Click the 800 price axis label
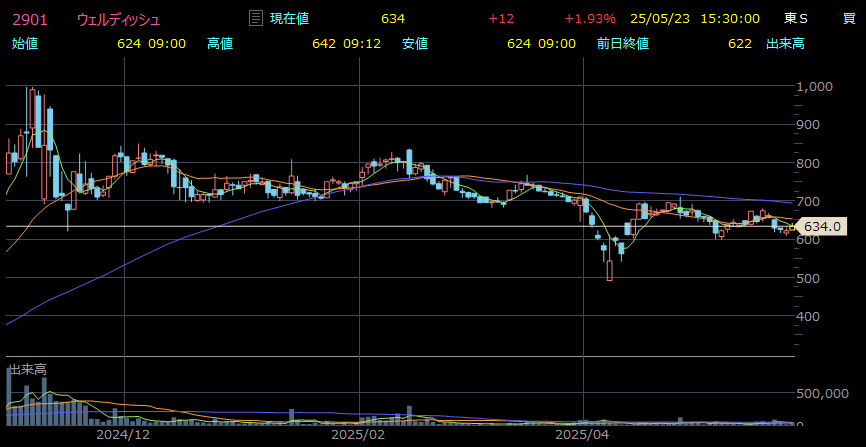The image size is (866, 447). coord(810,164)
